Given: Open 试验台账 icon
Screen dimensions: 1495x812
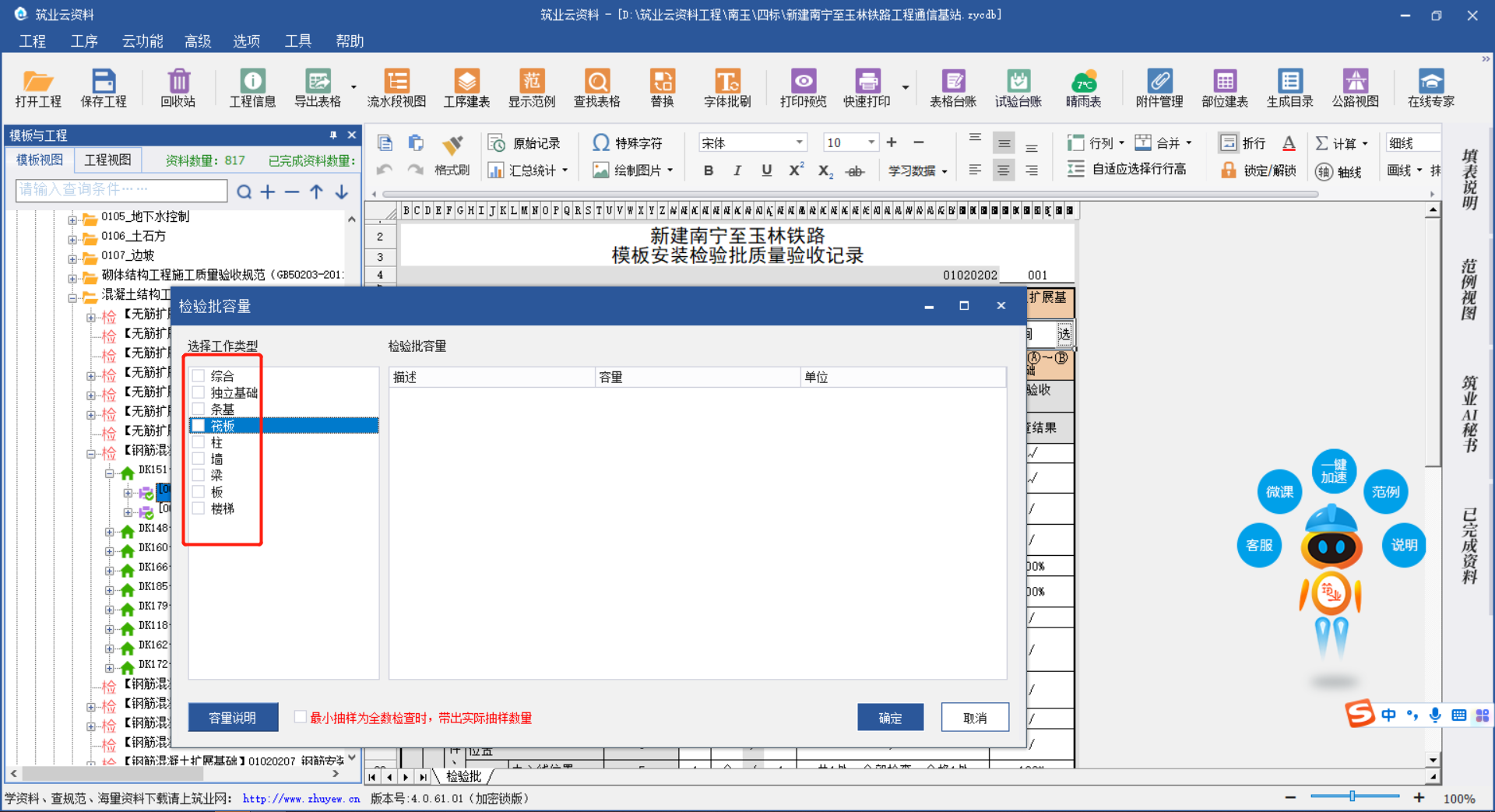Looking at the screenshot, I should pos(1018,87).
